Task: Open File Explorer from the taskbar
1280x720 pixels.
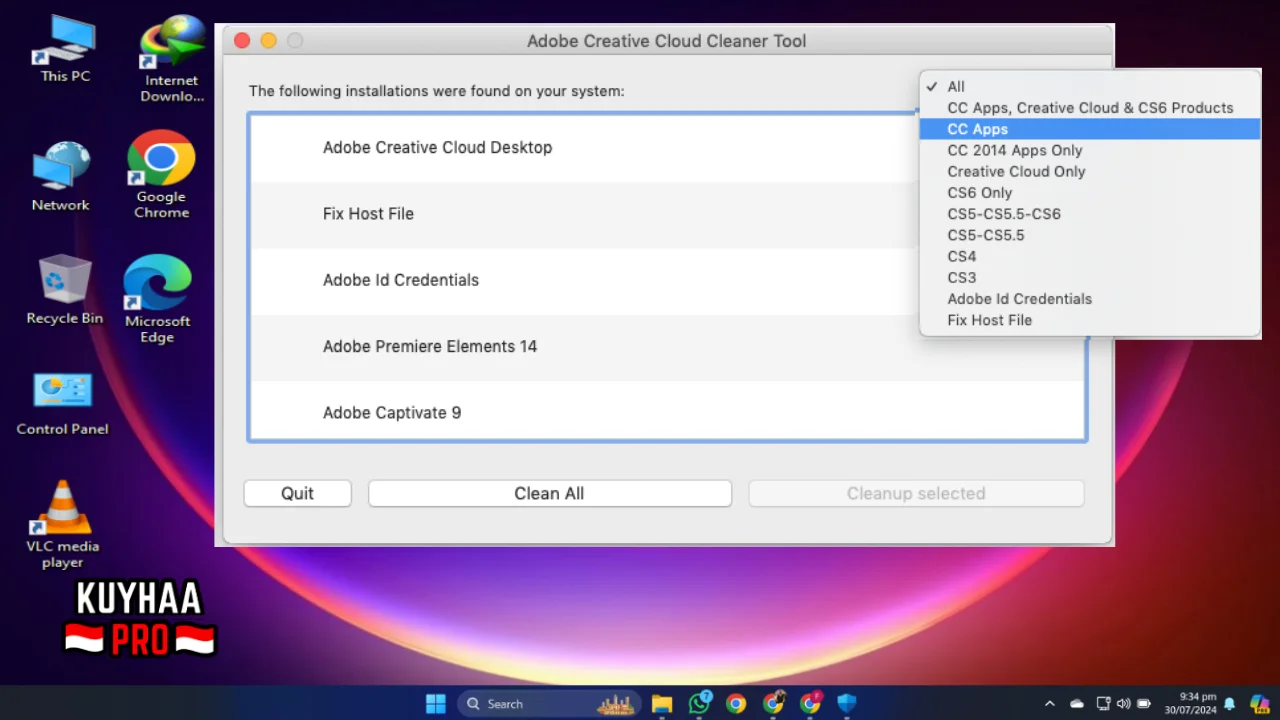Action: tap(662, 704)
